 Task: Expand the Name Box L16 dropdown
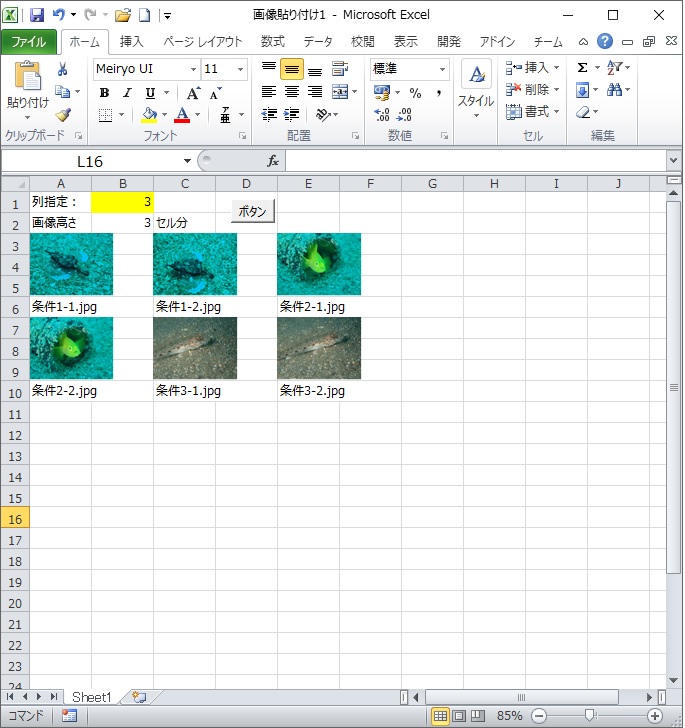(x=187, y=161)
